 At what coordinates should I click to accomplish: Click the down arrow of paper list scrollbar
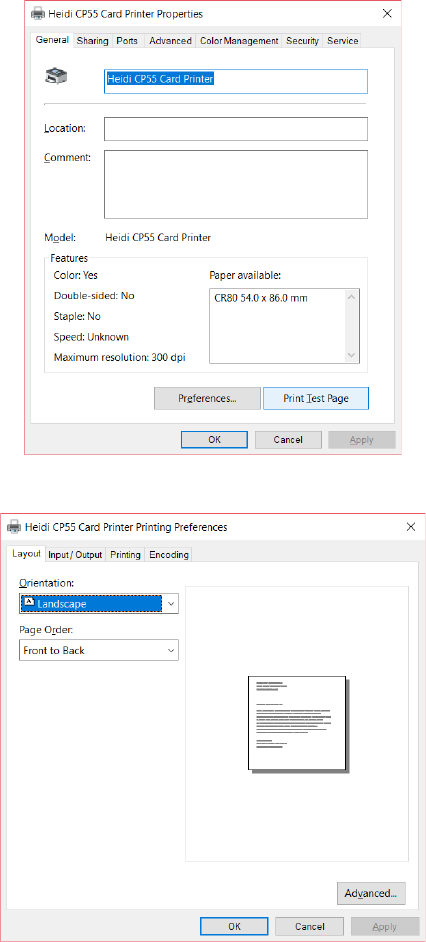click(x=352, y=356)
